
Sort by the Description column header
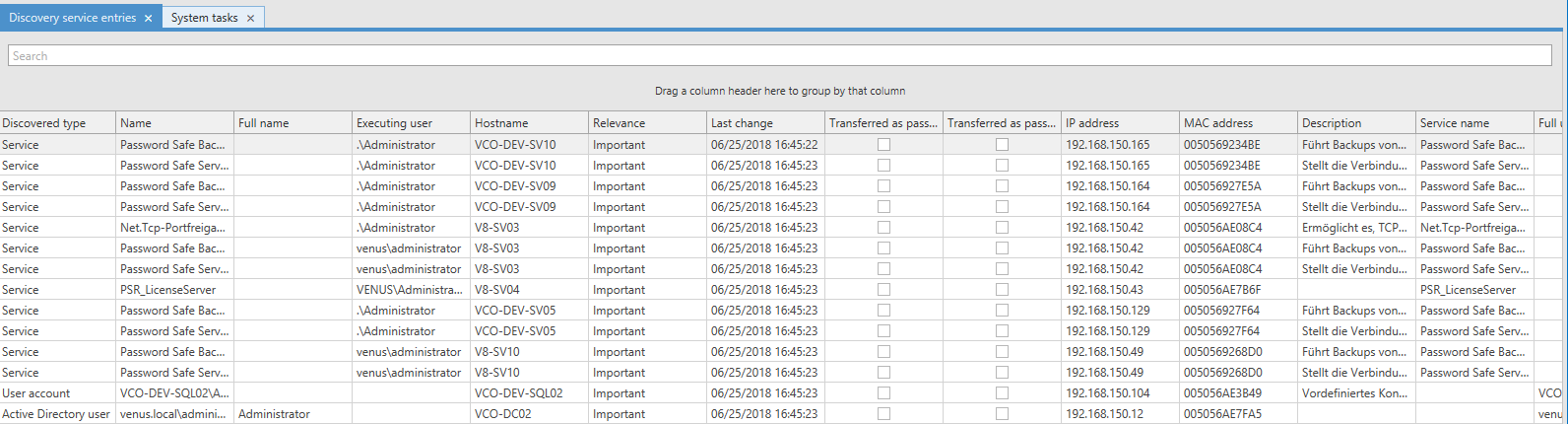(1357, 123)
